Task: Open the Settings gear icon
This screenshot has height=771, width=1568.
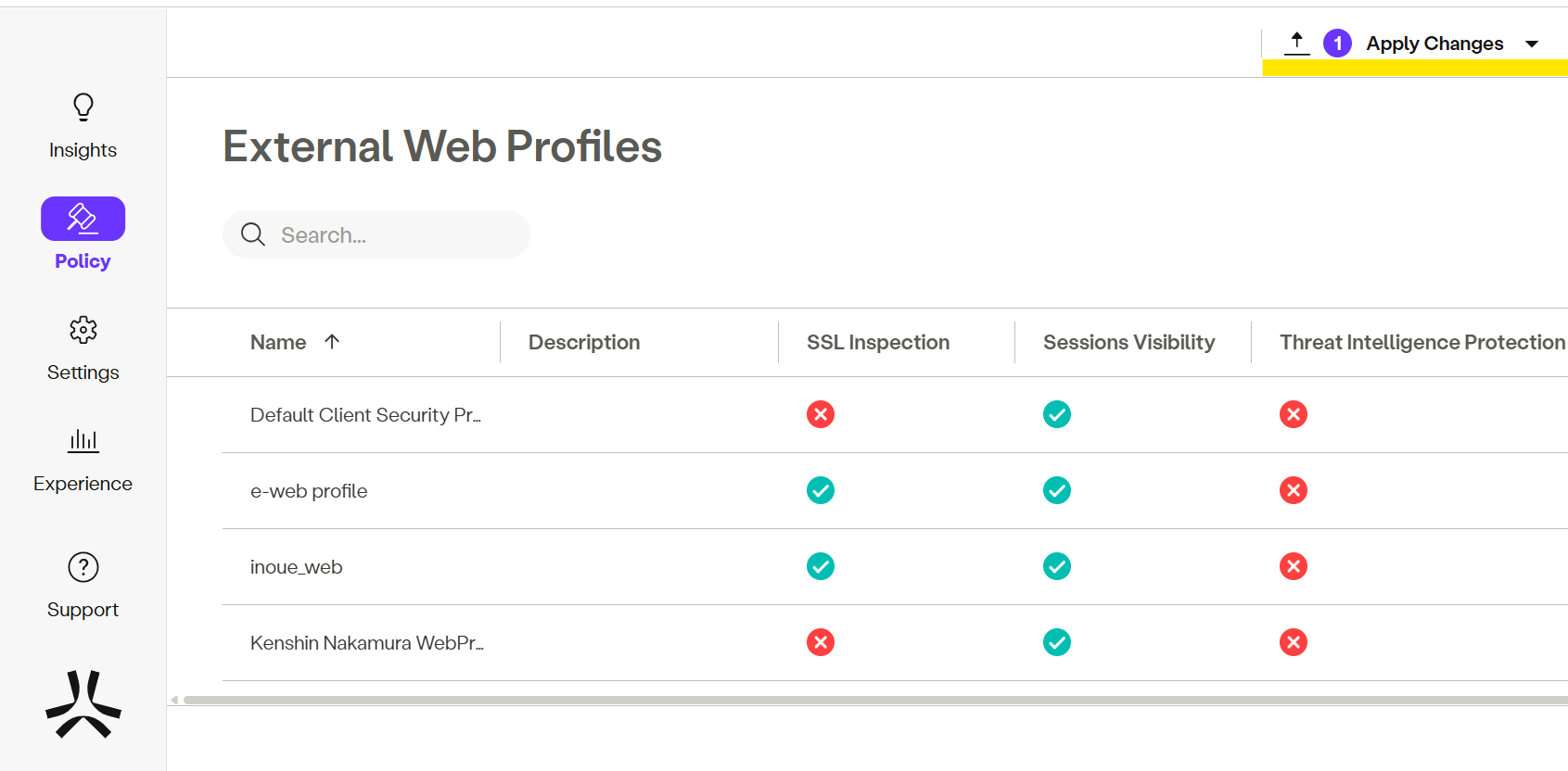Action: coord(83,330)
